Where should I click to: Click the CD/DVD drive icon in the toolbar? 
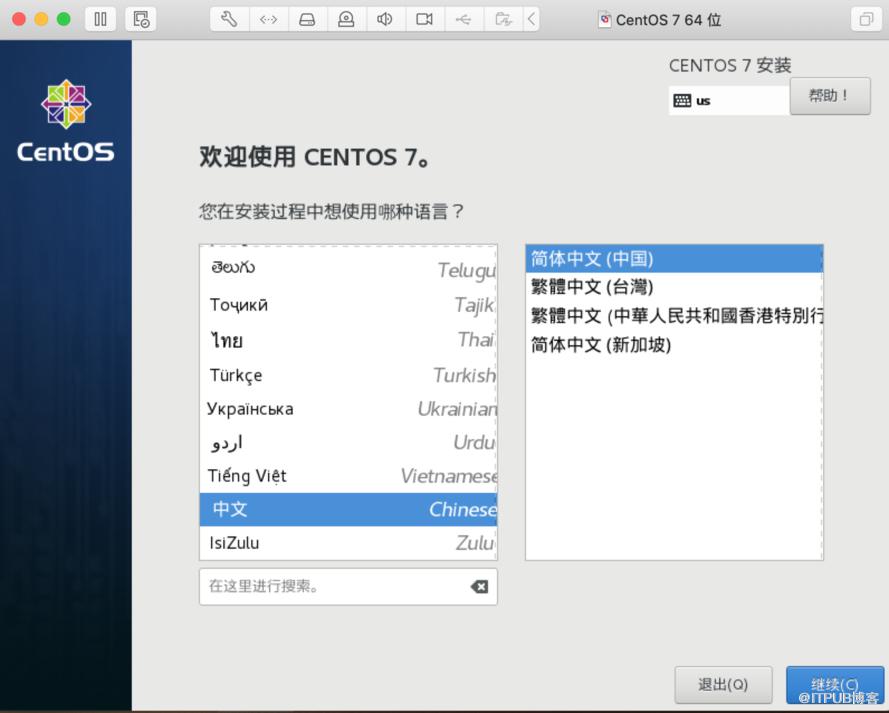click(346, 19)
